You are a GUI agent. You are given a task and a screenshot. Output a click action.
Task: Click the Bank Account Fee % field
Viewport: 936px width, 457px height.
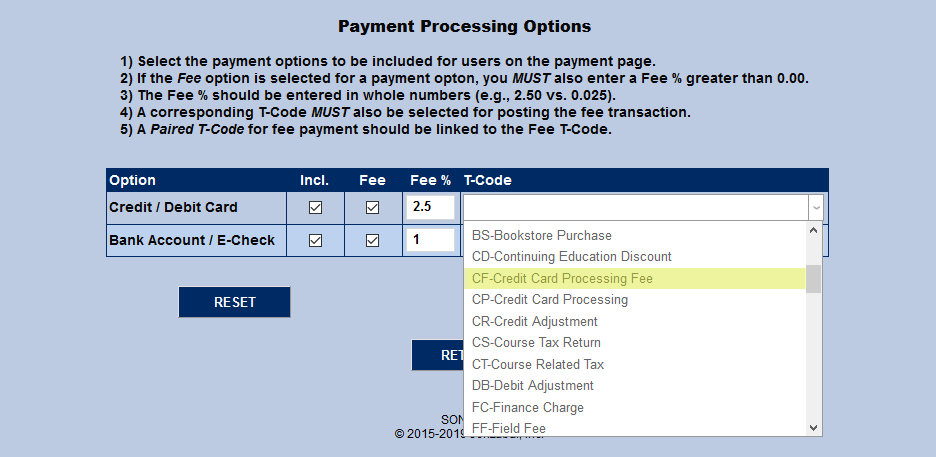coord(430,240)
